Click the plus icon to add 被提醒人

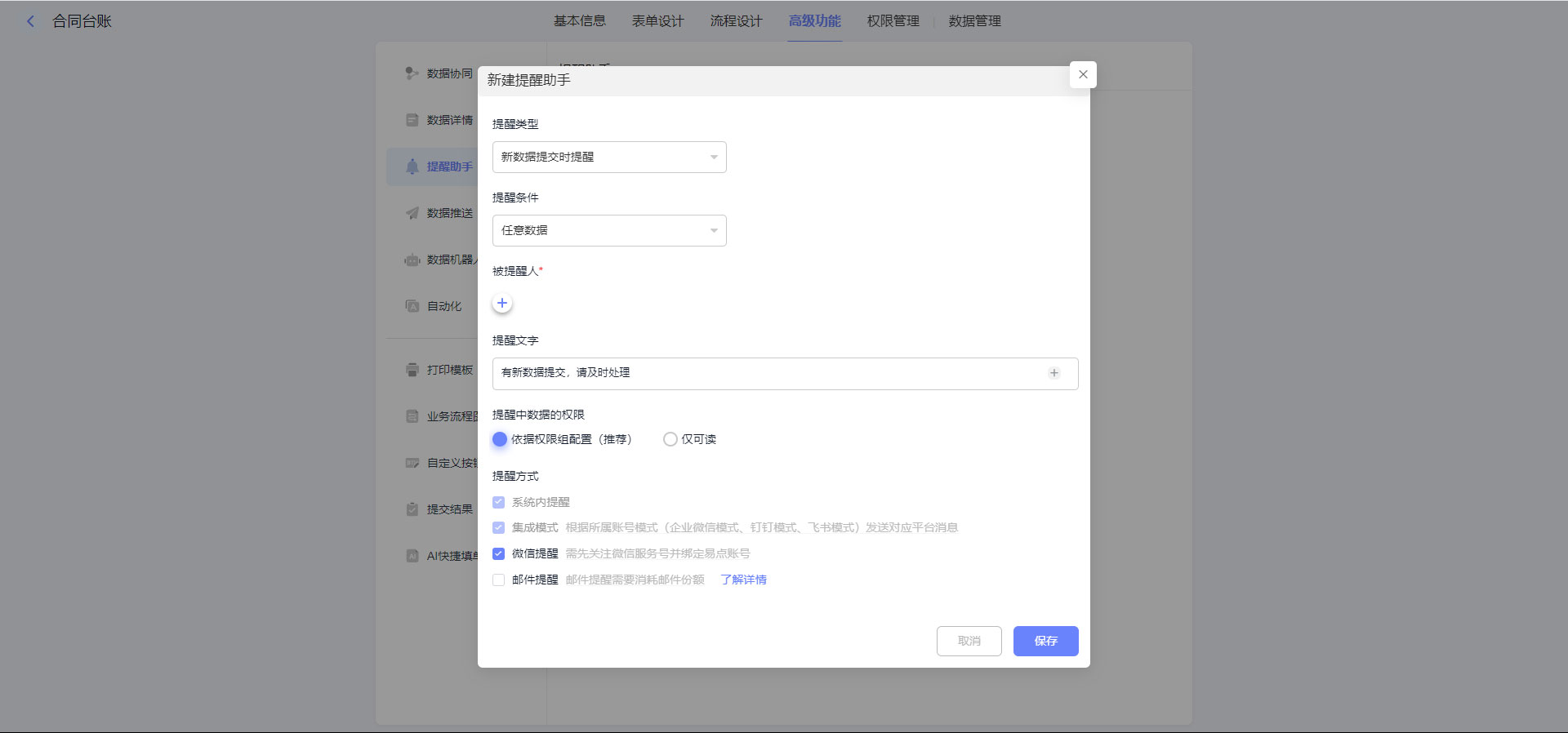502,304
